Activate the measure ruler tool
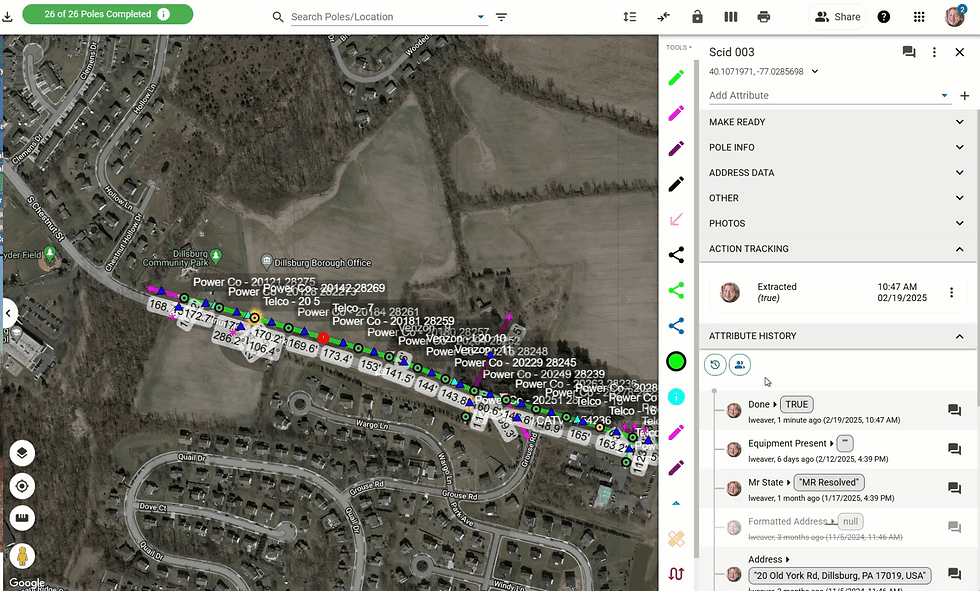This screenshot has width=980, height=591. click(22, 518)
